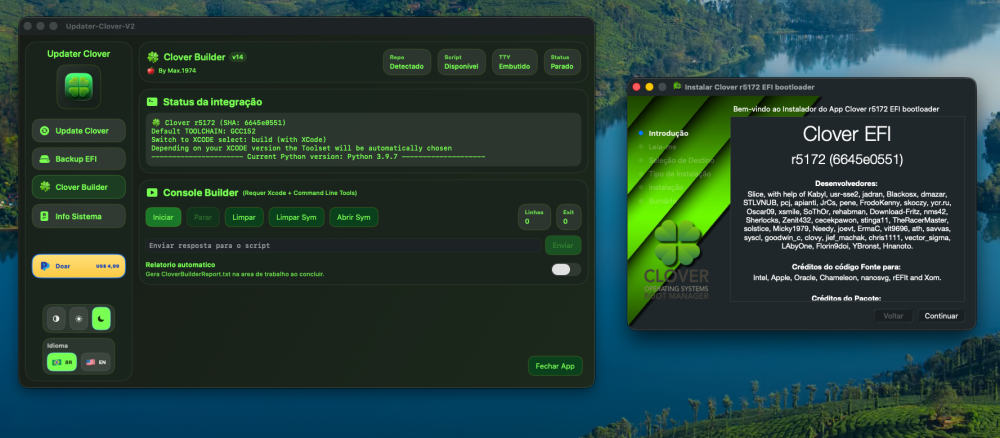Image resolution: width=1000 pixels, height=438 pixels.
Task: Switch language to EN English
Action: [x=95, y=362]
